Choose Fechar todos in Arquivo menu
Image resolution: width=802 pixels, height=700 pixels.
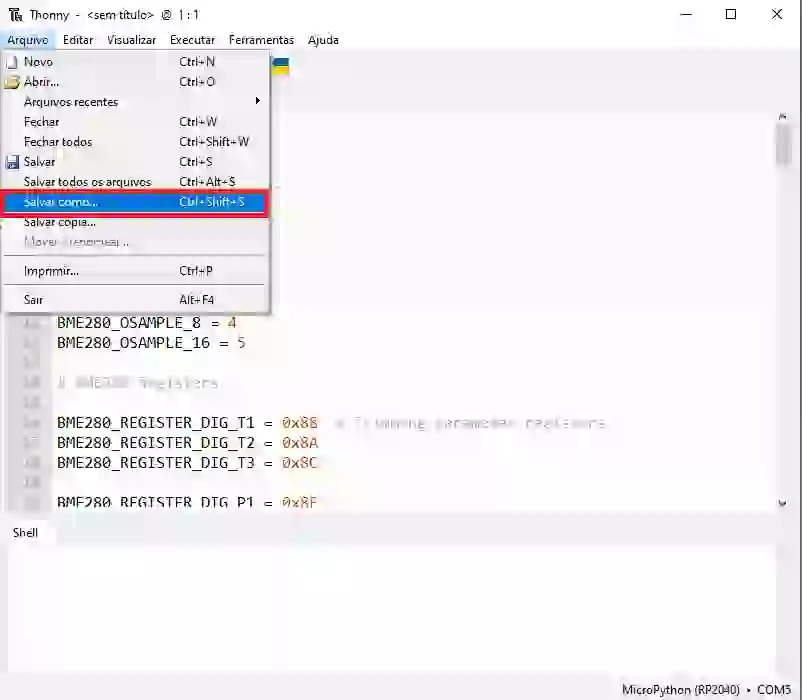[x=58, y=142]
